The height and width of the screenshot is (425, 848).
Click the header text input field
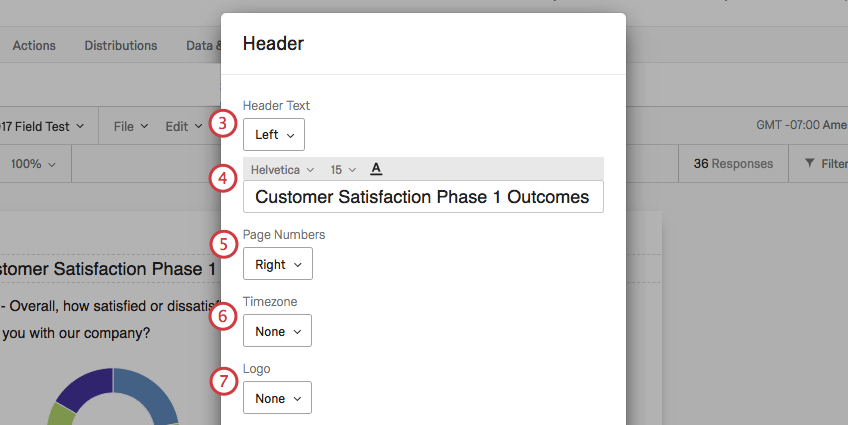[x=422, y=197]
